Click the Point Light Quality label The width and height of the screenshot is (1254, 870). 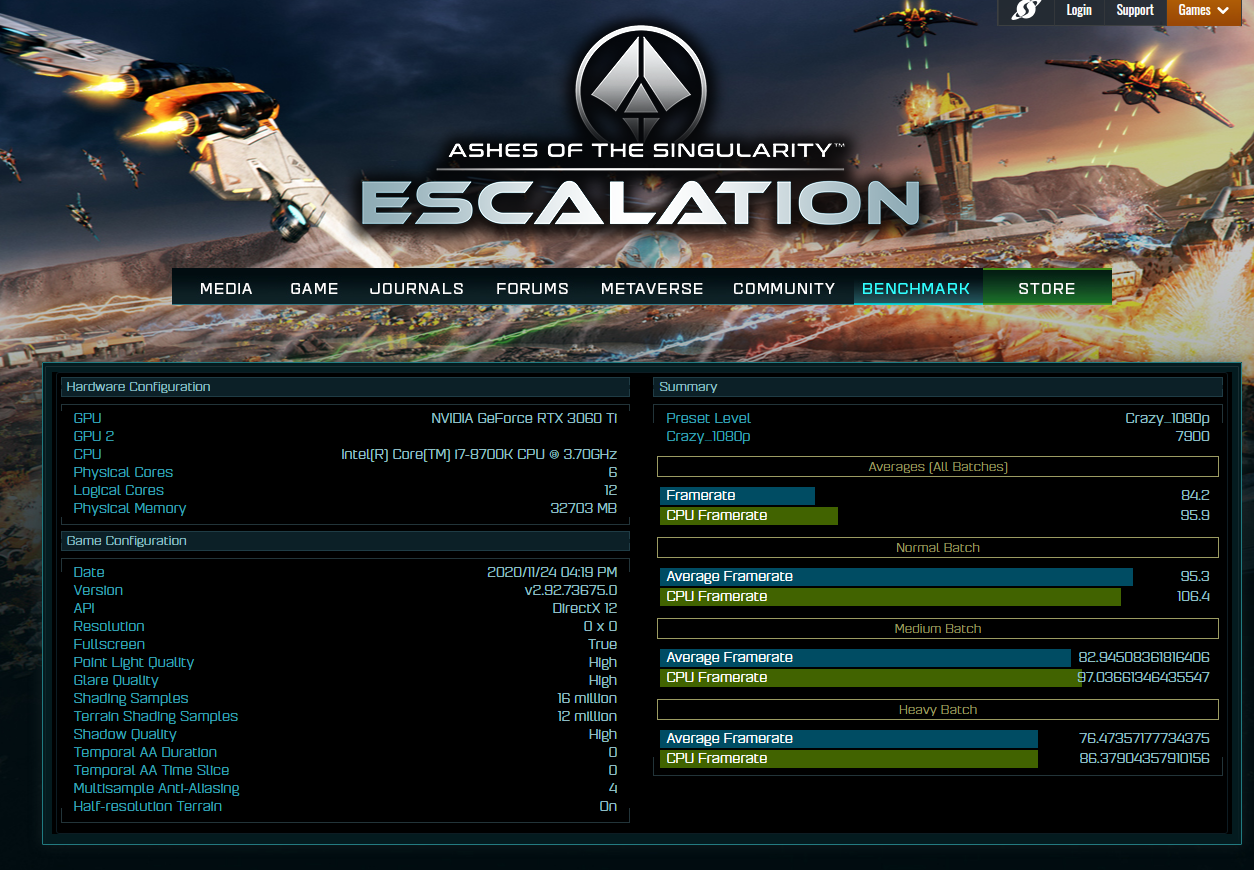134,662
